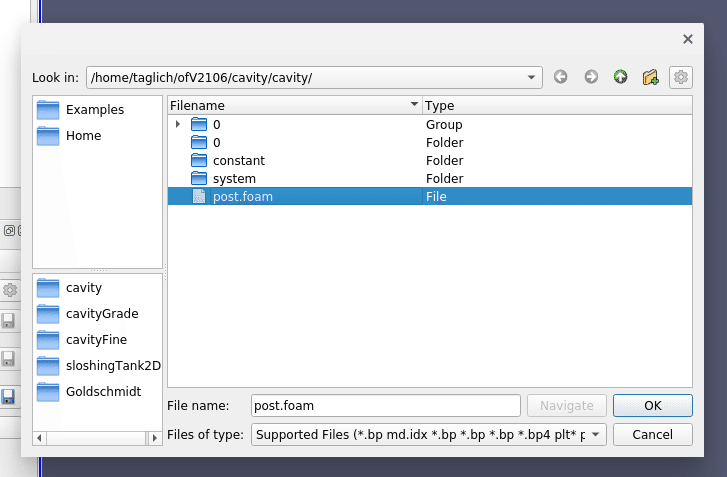Click the file icon next to post.foam
727x477 pixels.
coord(199,196)
